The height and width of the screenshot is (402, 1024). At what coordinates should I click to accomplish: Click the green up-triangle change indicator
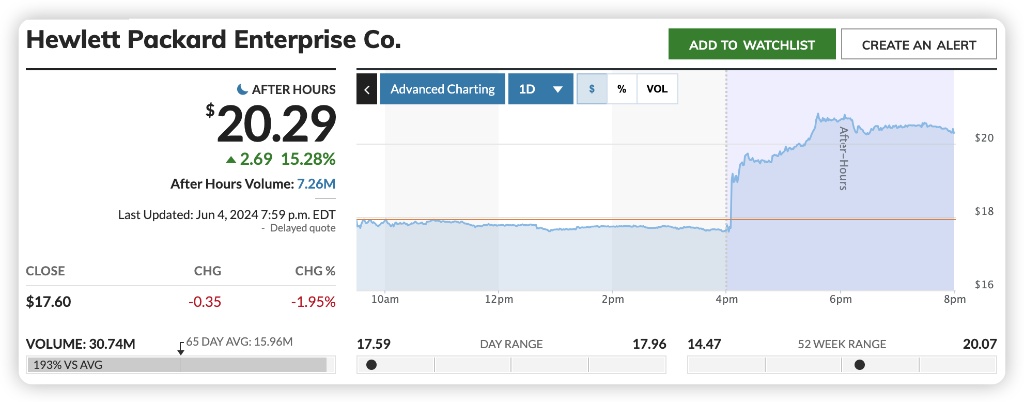point(231,159)
